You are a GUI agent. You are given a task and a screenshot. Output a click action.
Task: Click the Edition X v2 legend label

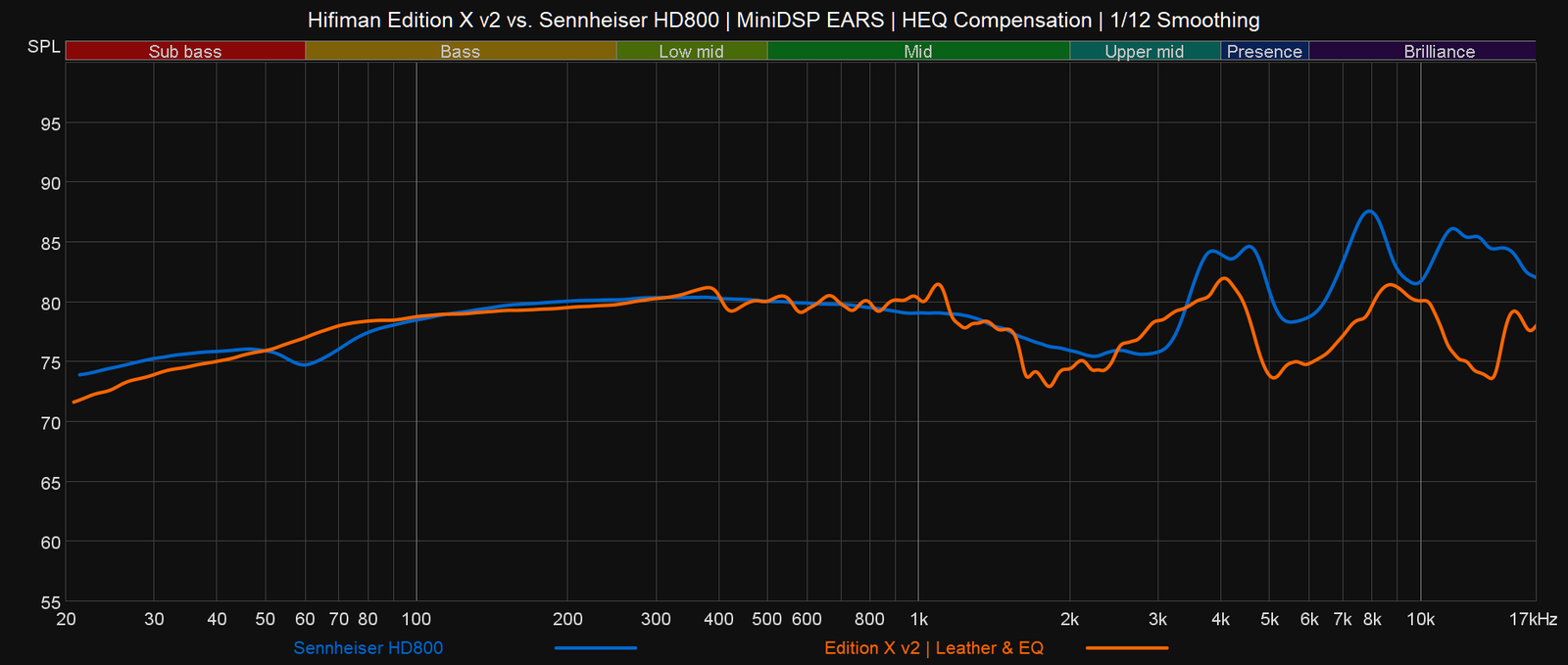pyautogui.click(x=933, y=647)
